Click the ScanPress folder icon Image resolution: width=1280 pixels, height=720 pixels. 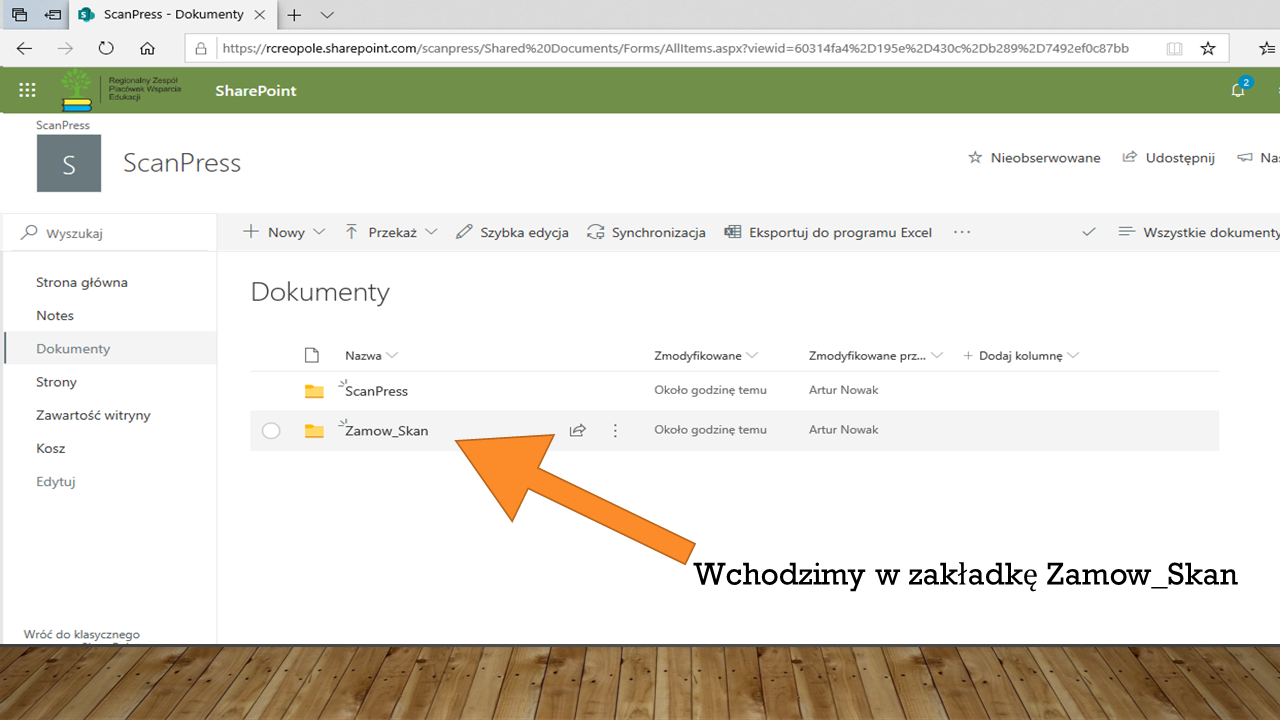click(314, 391)
